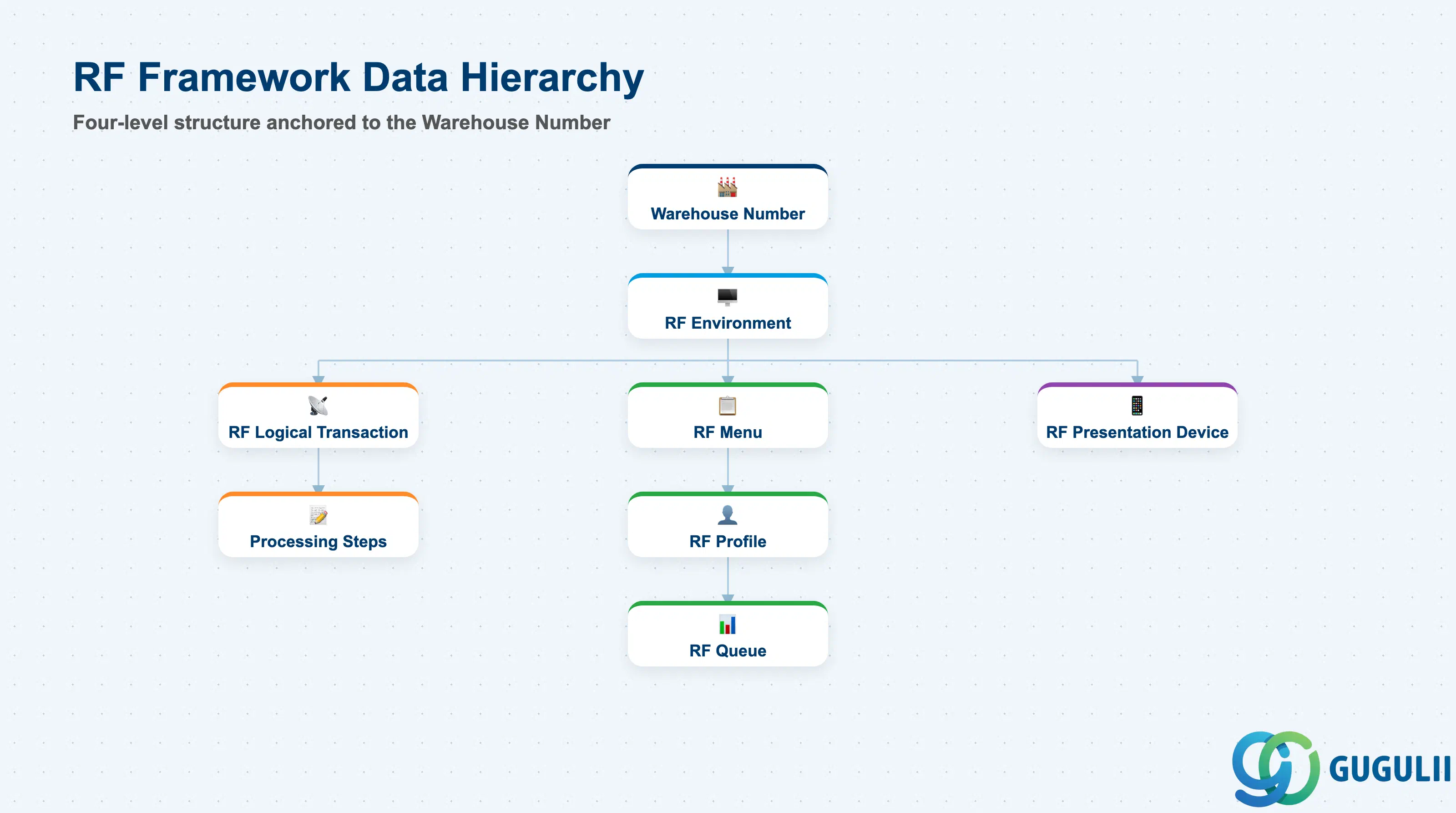
Task: Select the RF Presentation Device label
Action: pos(1137,432)
